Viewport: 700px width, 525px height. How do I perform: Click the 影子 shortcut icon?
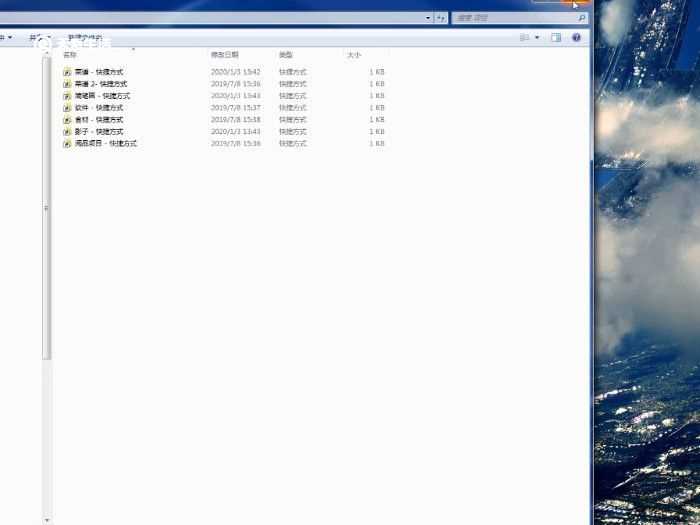point(67,132)
